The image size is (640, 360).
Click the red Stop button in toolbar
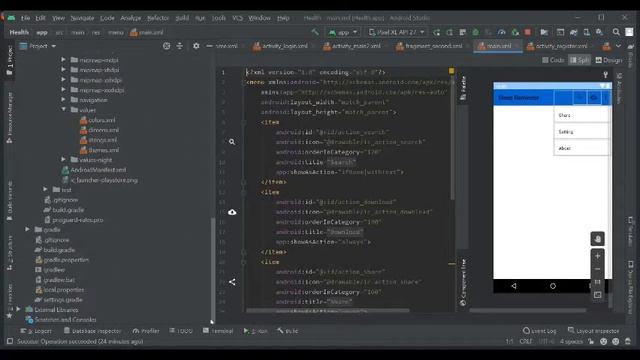click(528, 32)
